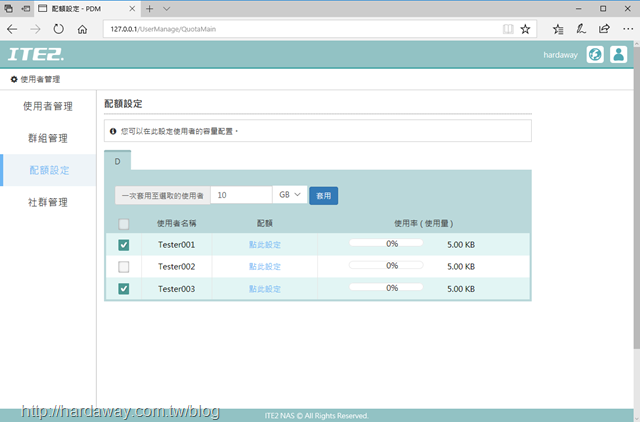Open the user profile icon in header
The image size is (640, 422).
click(x=618, y=55)
